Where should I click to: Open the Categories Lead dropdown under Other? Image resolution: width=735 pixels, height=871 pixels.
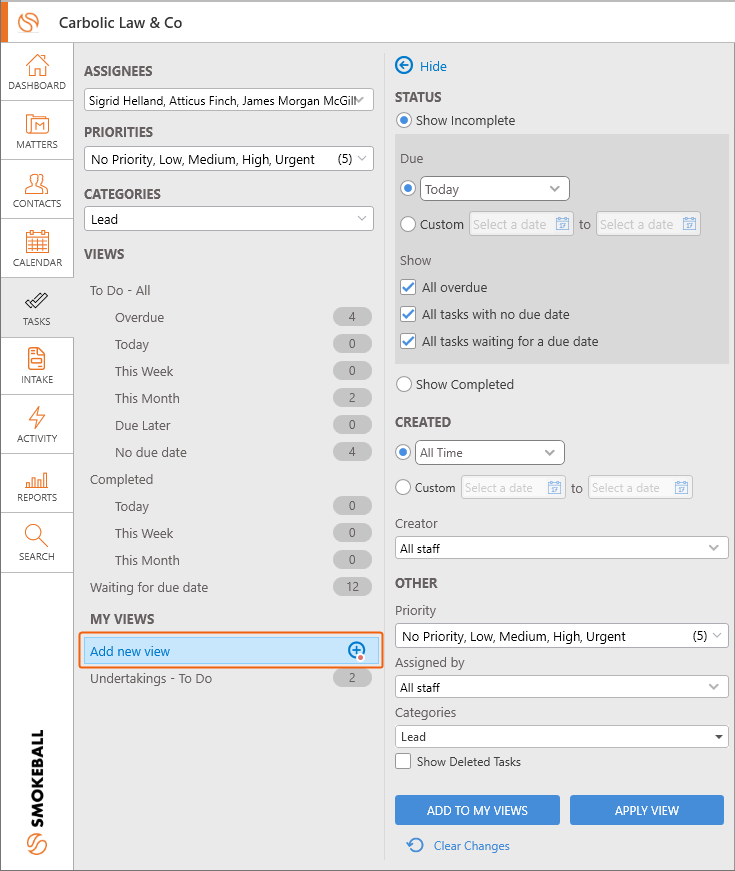[x=561, y=737]
